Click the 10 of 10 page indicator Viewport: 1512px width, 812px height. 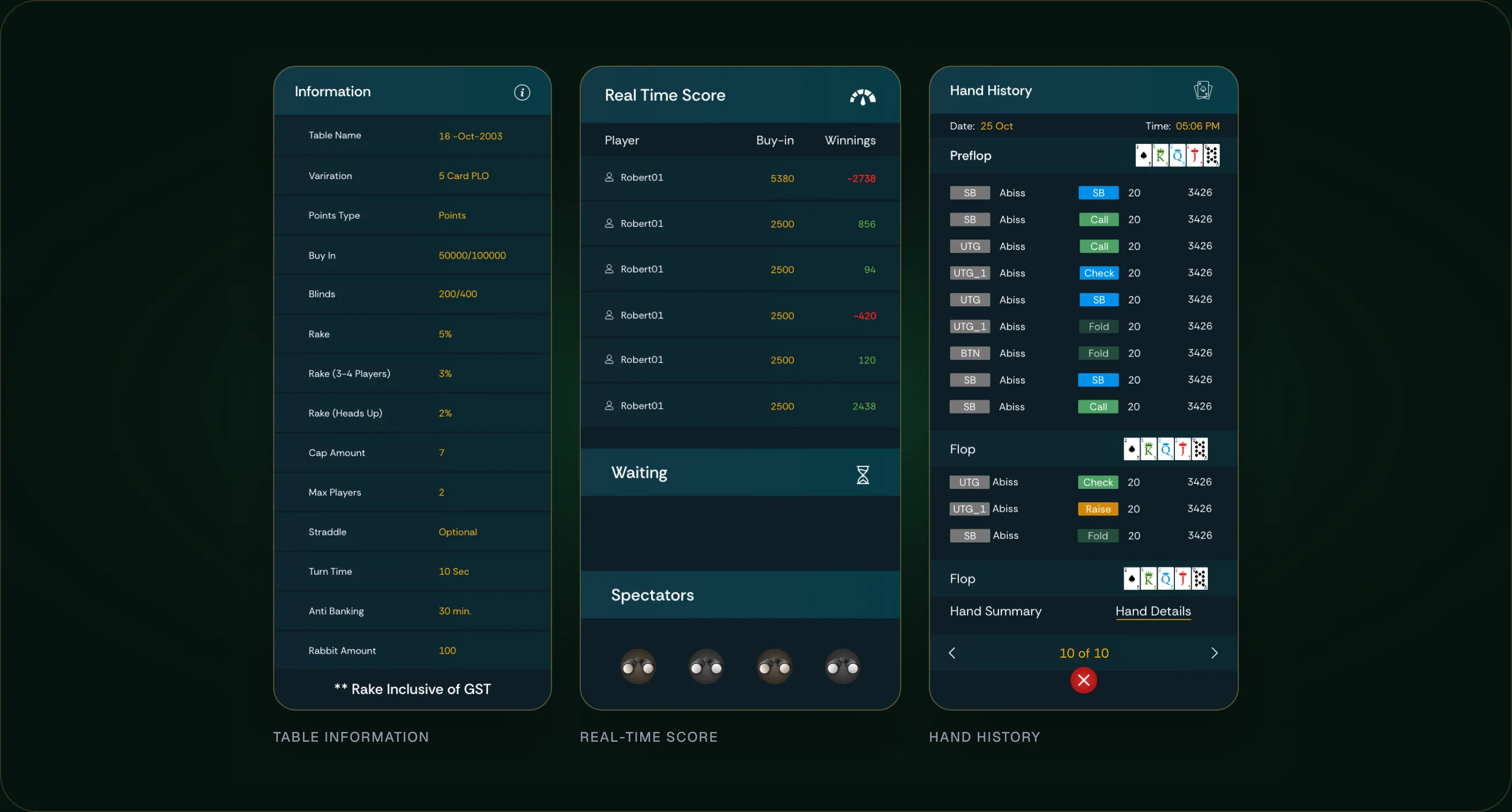click(x=1083, y=653)
